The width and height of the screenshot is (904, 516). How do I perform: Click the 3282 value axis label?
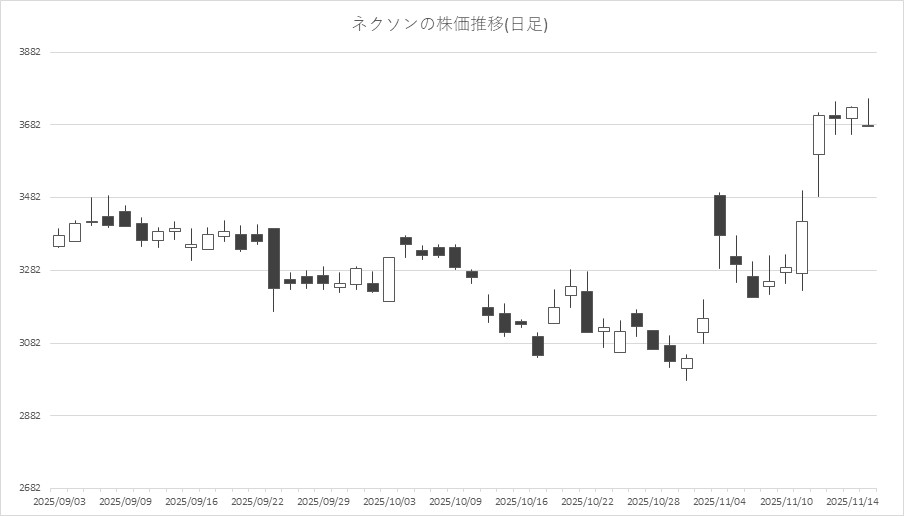29,270
